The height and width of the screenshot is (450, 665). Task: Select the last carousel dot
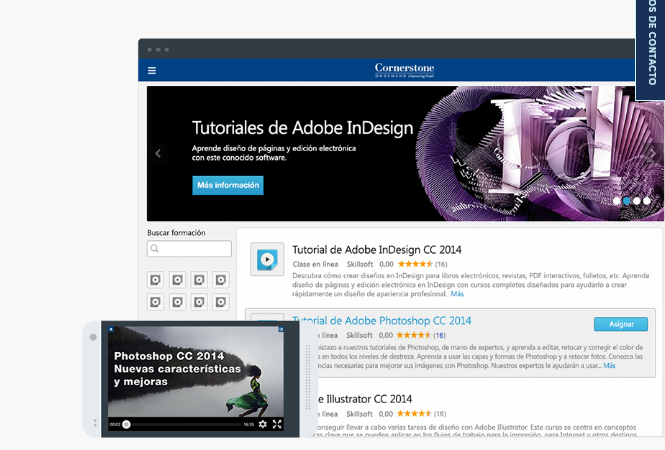click(x=647, y=201)
